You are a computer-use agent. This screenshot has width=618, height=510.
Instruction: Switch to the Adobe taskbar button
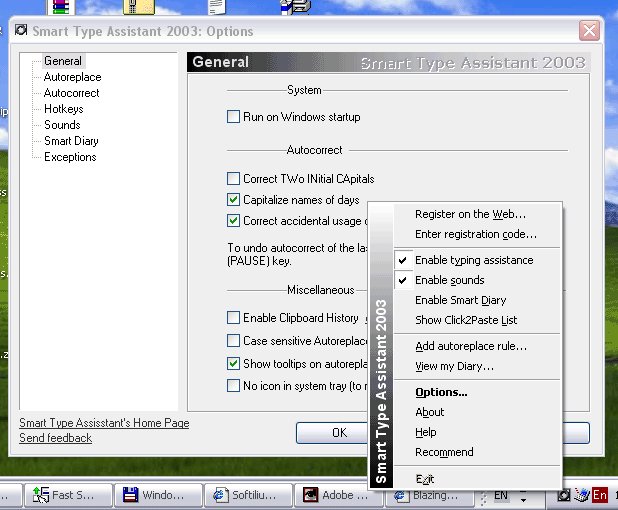click(338, 495)
